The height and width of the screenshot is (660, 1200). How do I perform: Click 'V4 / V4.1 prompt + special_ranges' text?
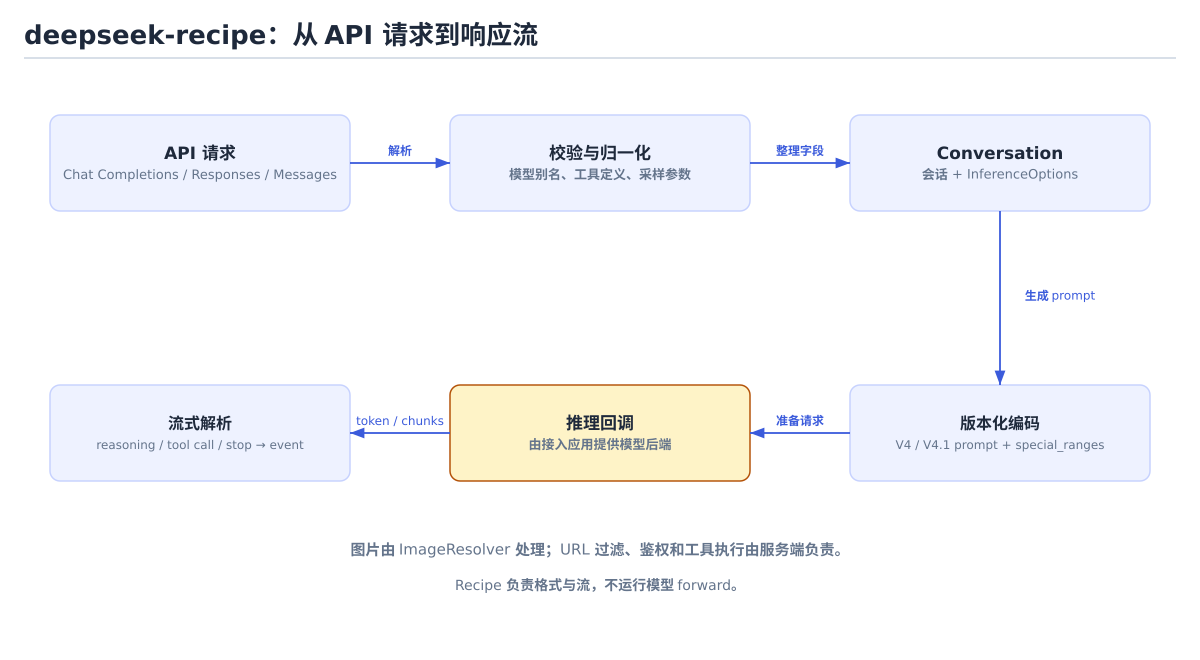1000,445
